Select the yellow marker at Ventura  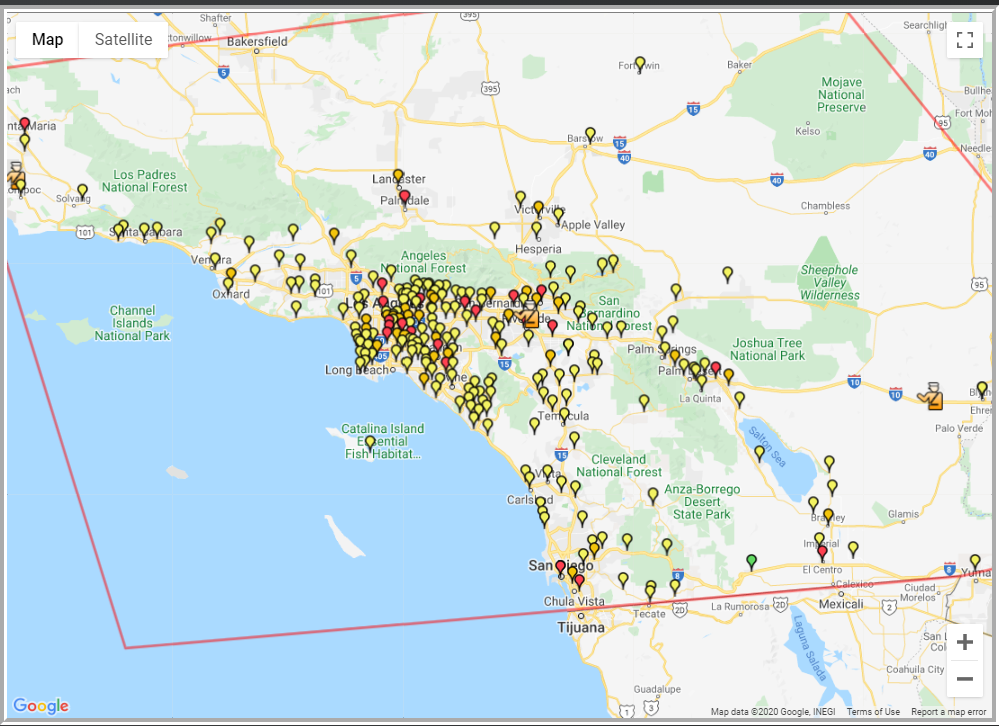(x=215, y=261)
